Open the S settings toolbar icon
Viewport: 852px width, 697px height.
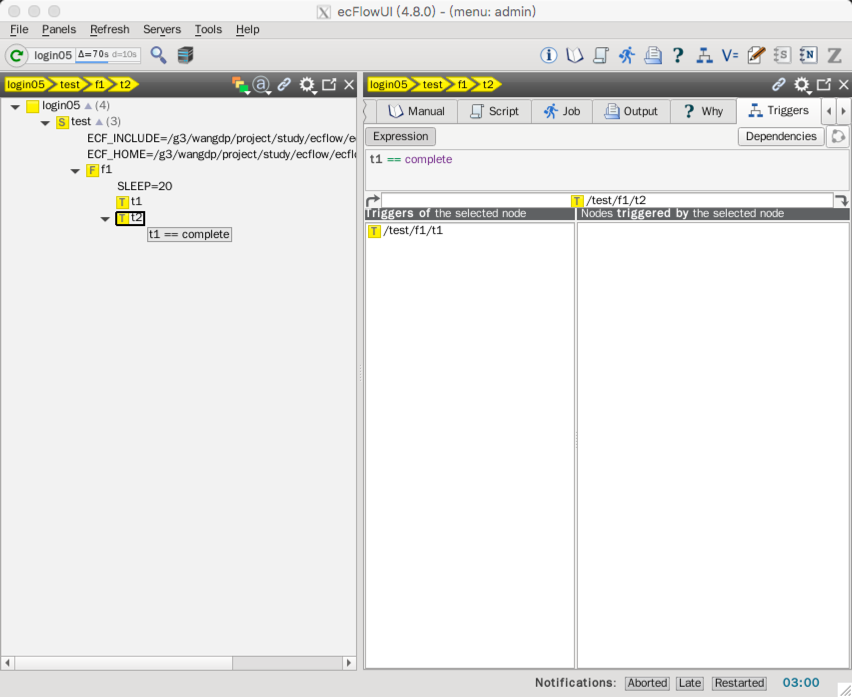(782, 55)
